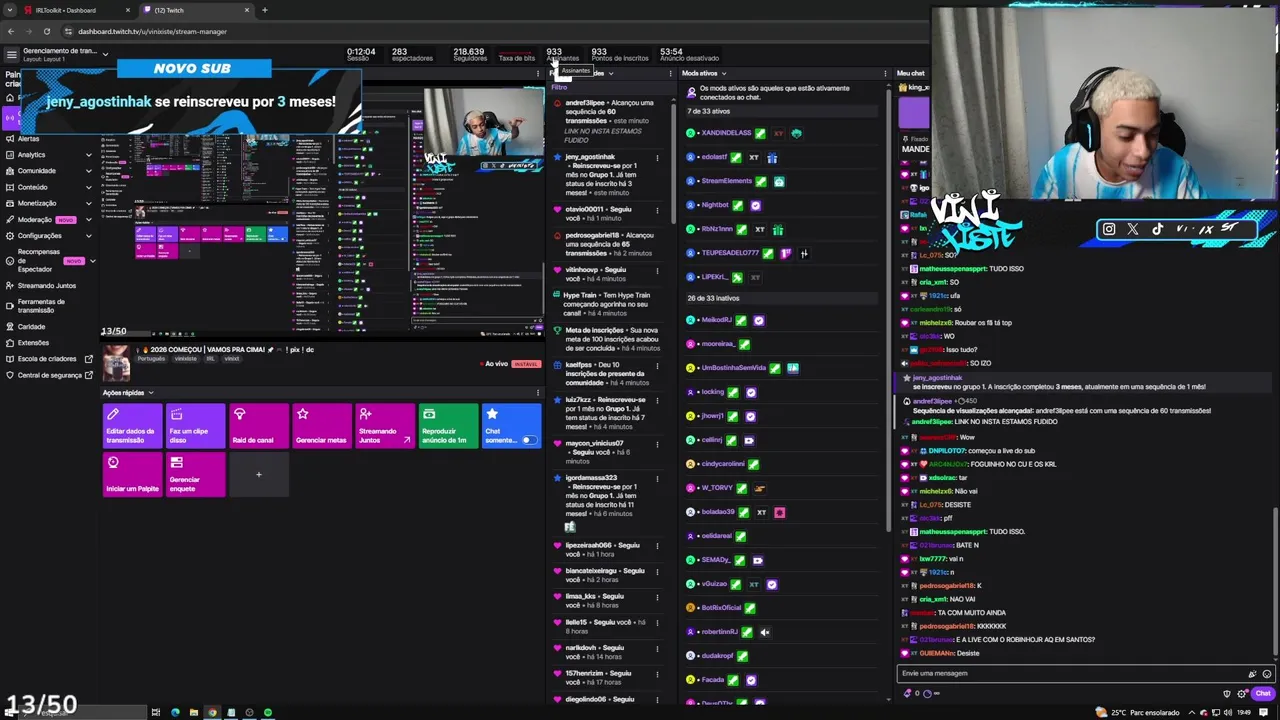Send message with the purple Chat button
1280x720 pixels.
point(1262,693)
